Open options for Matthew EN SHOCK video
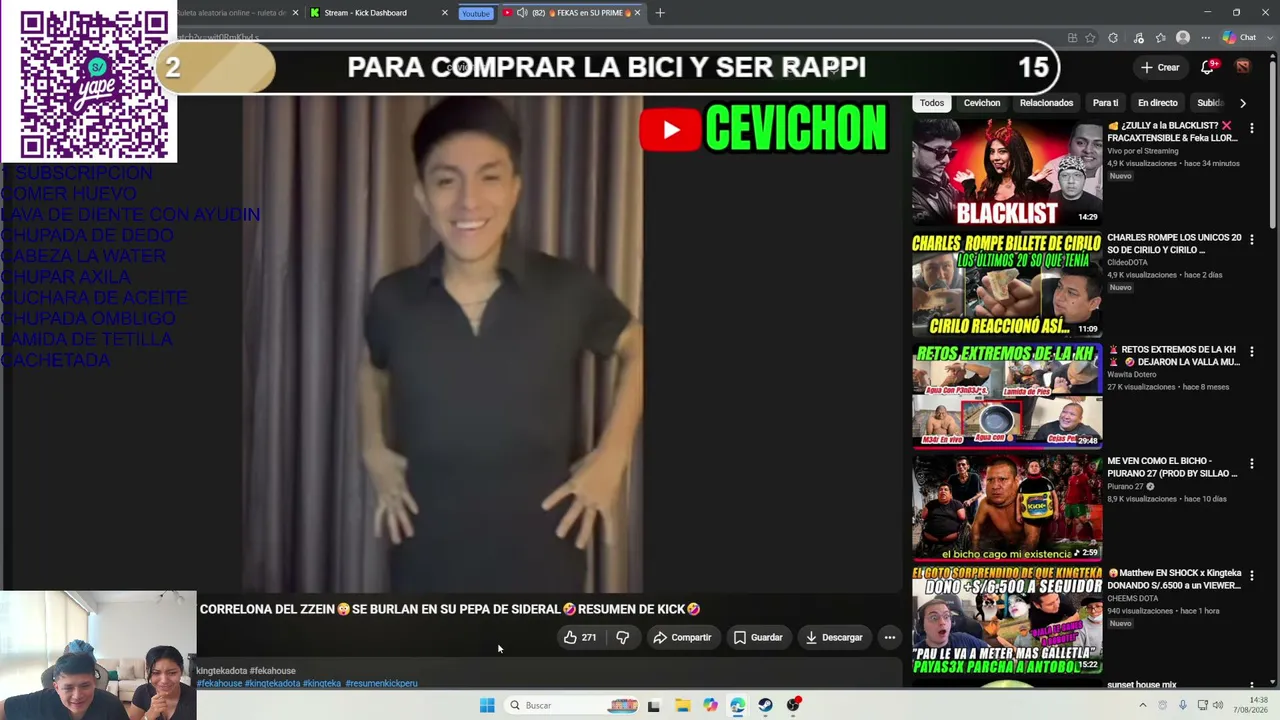Viewport: 1280px width, 720px height. (x=1251, y=575)
